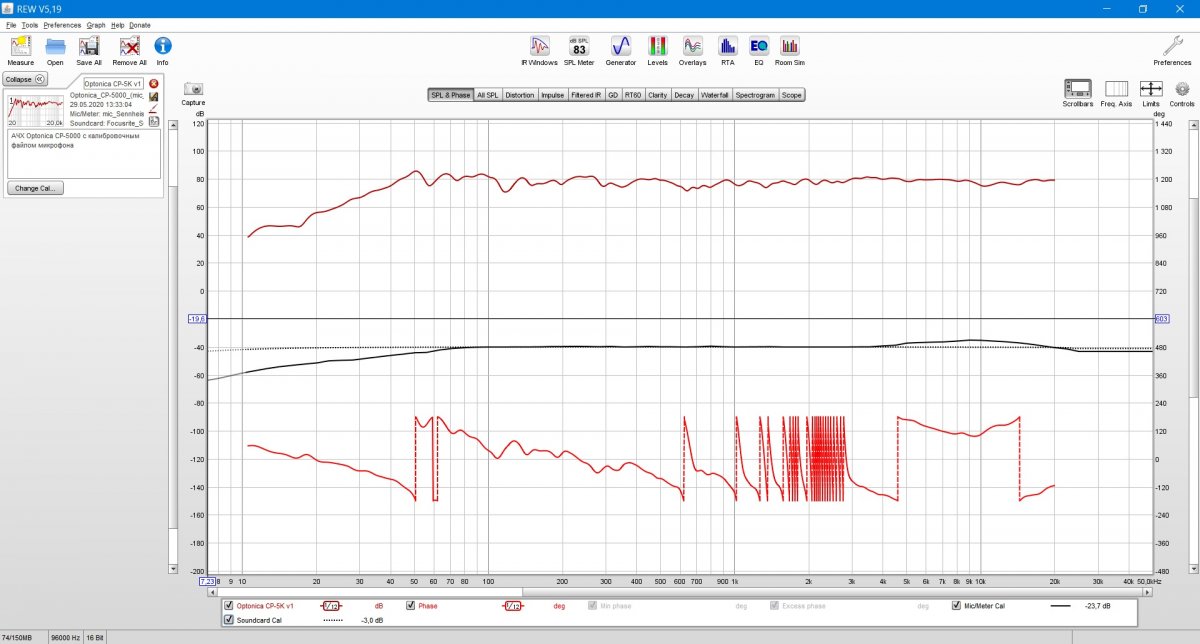Toggle Optonica CP-5K v1 trace visibility
The width and height of the screenshot is (1200, 644).
(229, 606)
